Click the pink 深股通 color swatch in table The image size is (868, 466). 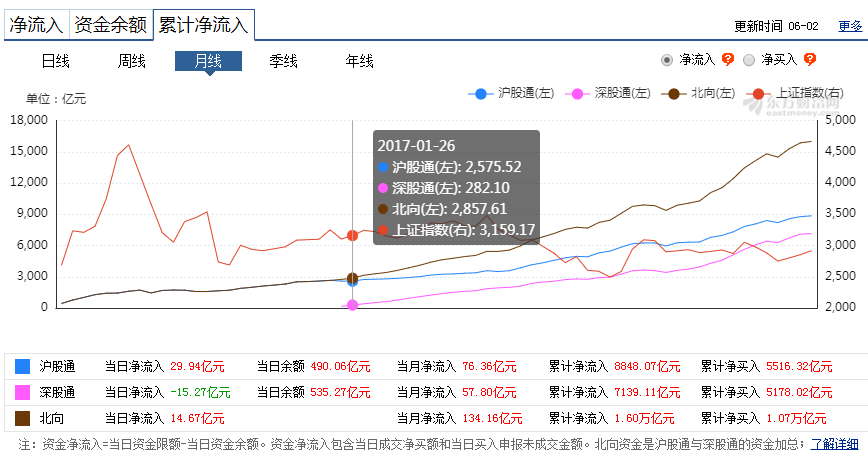click(x=22, y=392)
